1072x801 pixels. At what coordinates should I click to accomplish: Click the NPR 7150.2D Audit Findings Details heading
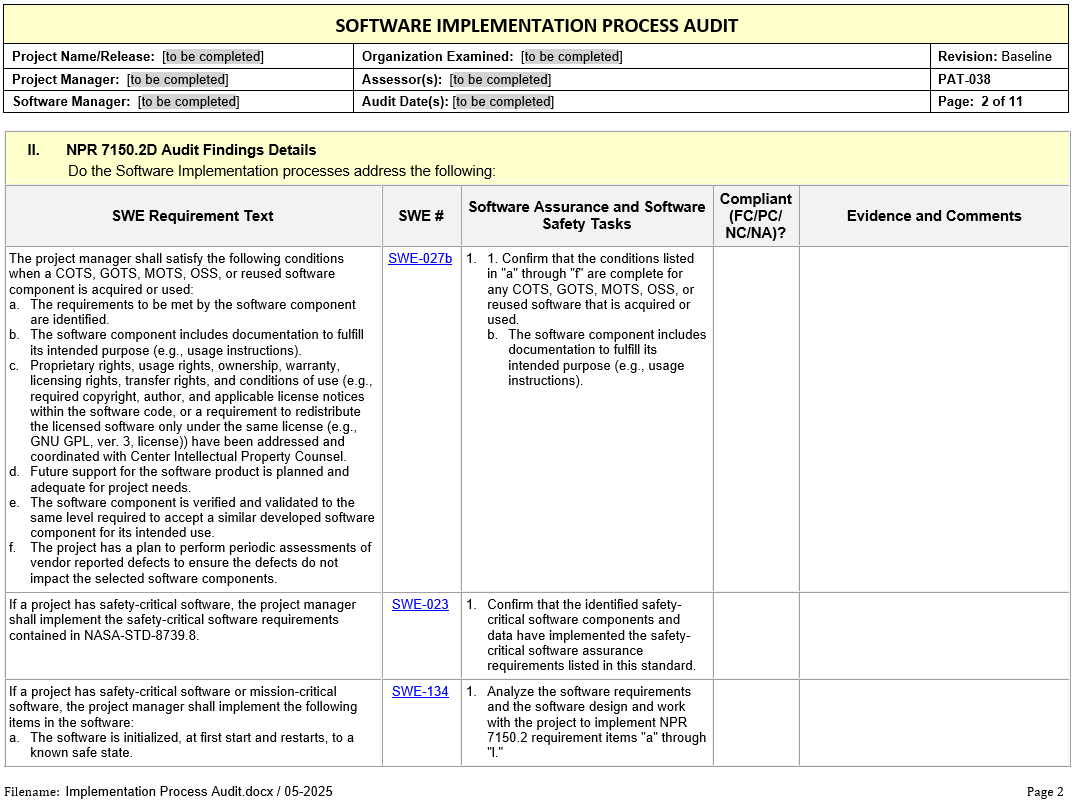pyautogui.click(x=191, y=150)
